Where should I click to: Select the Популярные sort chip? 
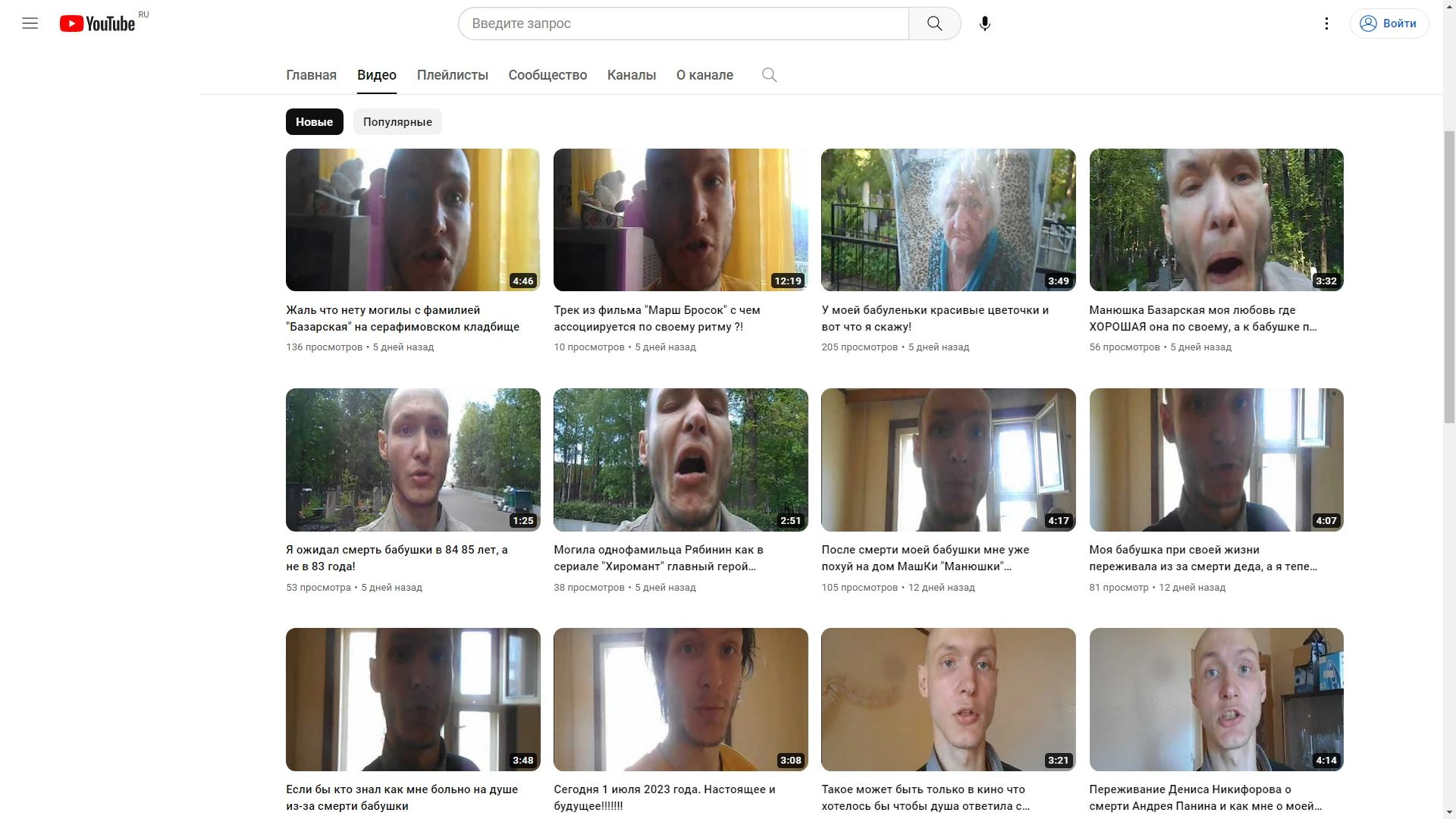tap(397, 122)
